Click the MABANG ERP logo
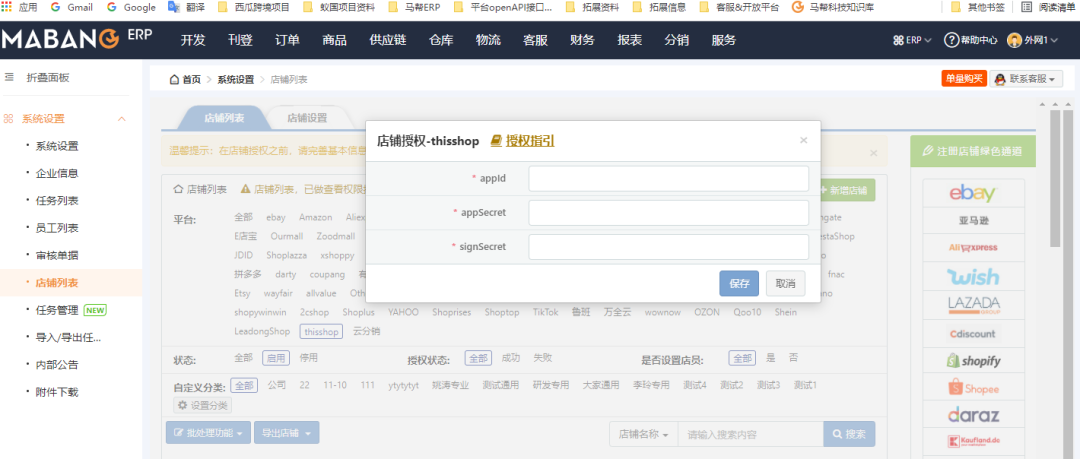This screenshot has width=1080, height=459. [76, 39]
